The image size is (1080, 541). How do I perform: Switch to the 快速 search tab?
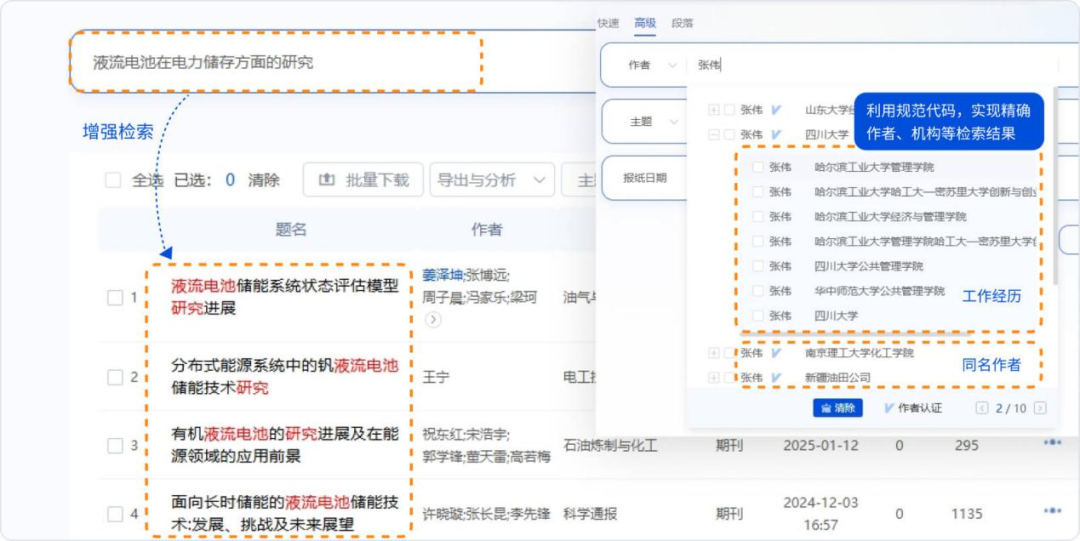(x=608, y=23)
